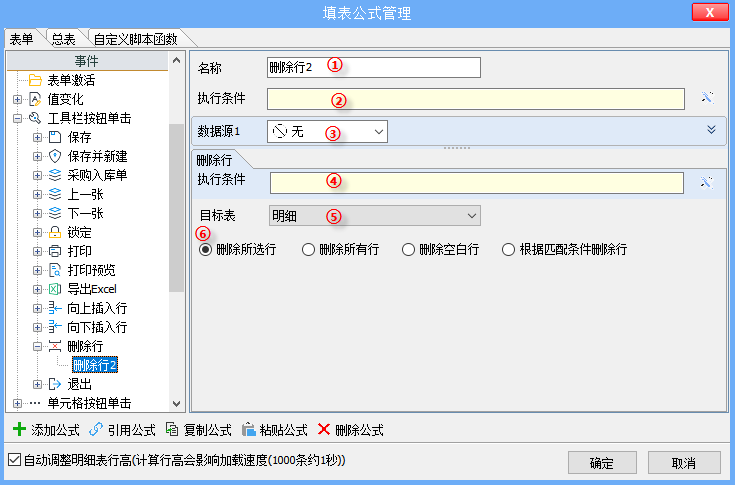The height and width of the screenshot is (485, 735).
Task: Click the 锁定 padlock icon
Action: click(55, 232)
